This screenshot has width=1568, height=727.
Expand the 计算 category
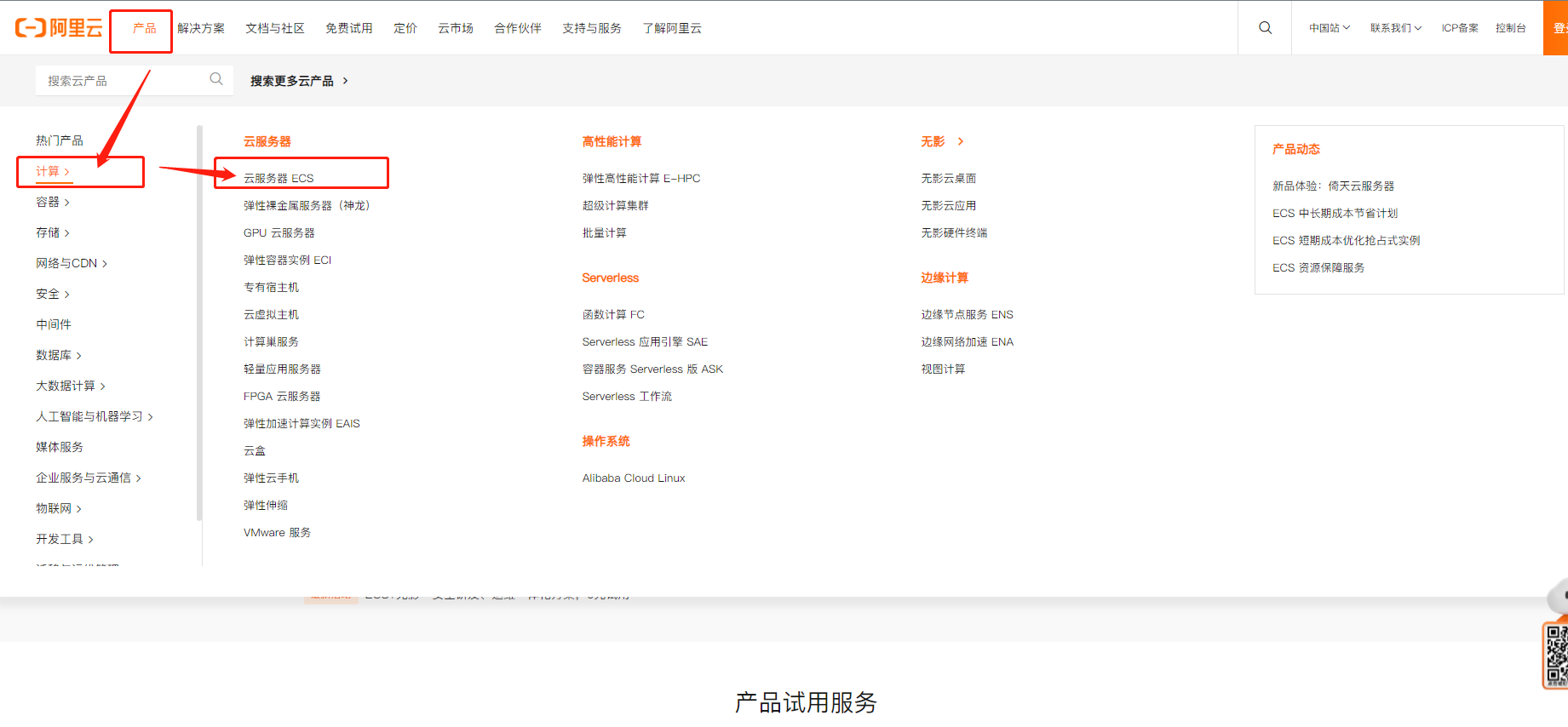click(53, 171)
